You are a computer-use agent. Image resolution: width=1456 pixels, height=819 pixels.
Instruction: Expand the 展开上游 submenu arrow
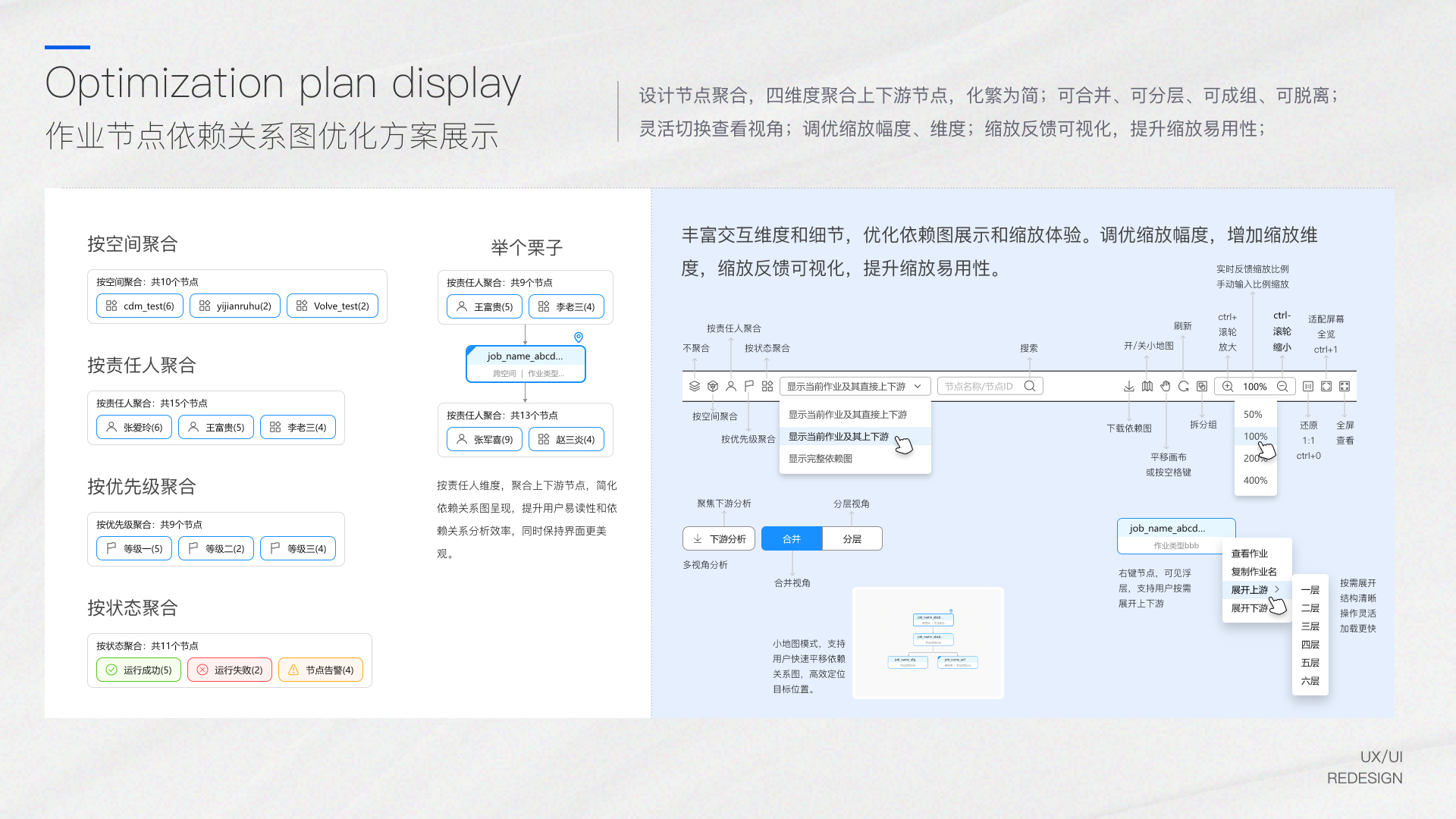click(x=1278, y=589)
